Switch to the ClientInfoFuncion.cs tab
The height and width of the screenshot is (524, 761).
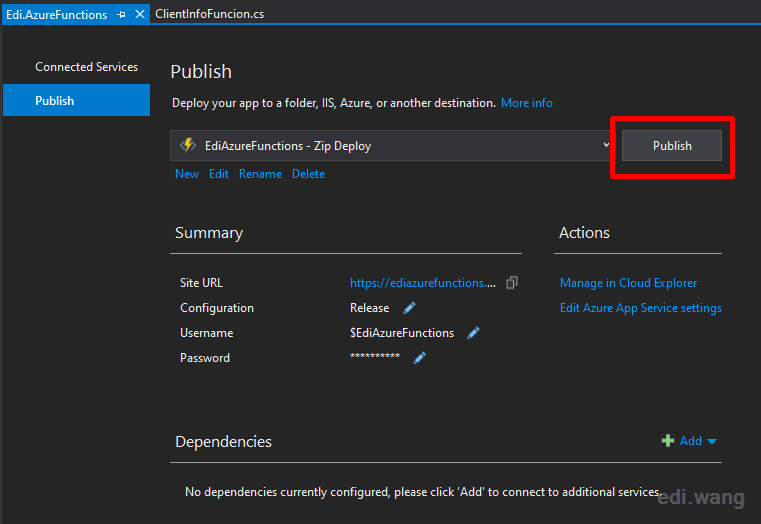click(x=210, y=14)
